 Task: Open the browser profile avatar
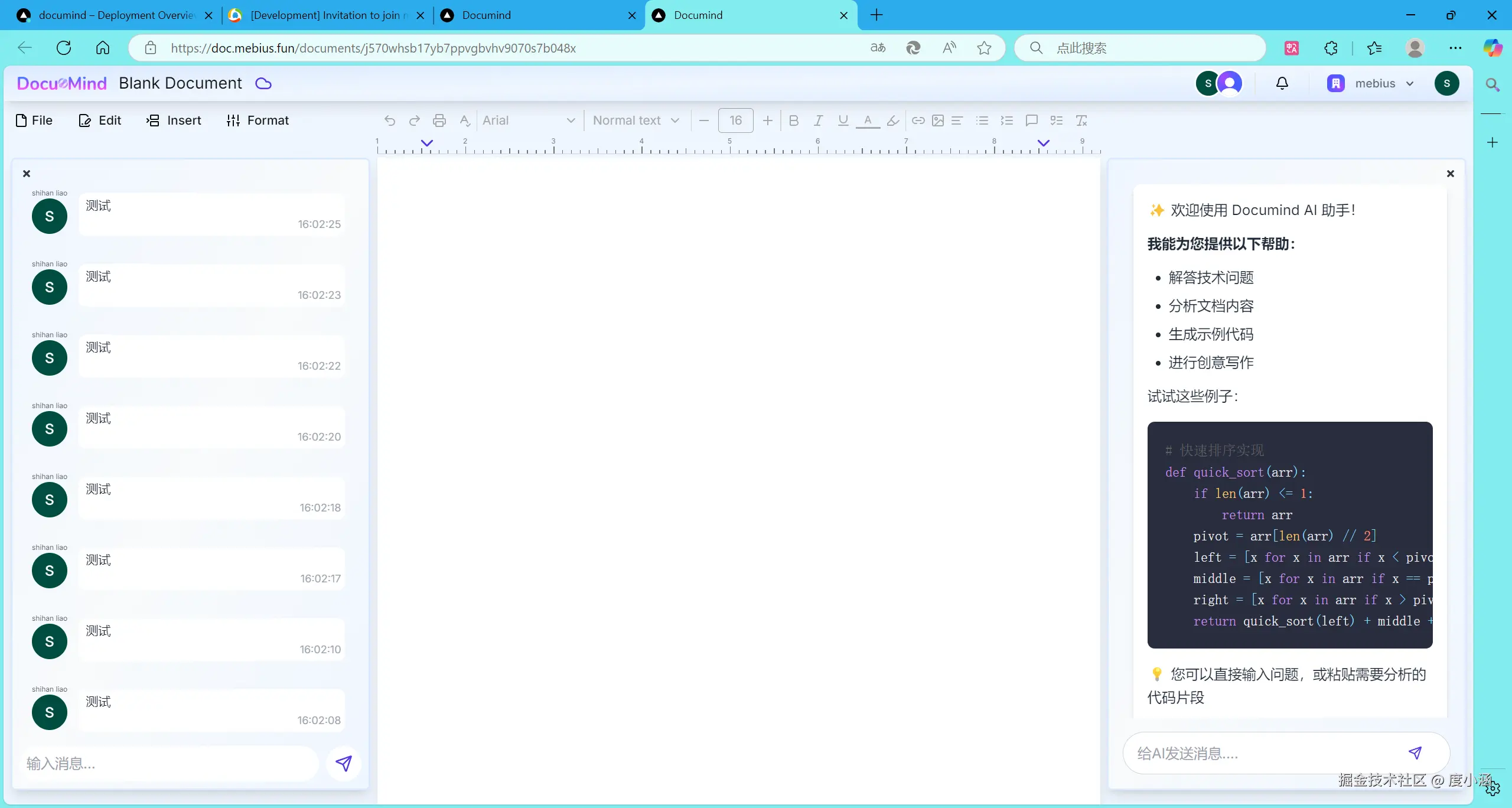(x=1415, y=48)
